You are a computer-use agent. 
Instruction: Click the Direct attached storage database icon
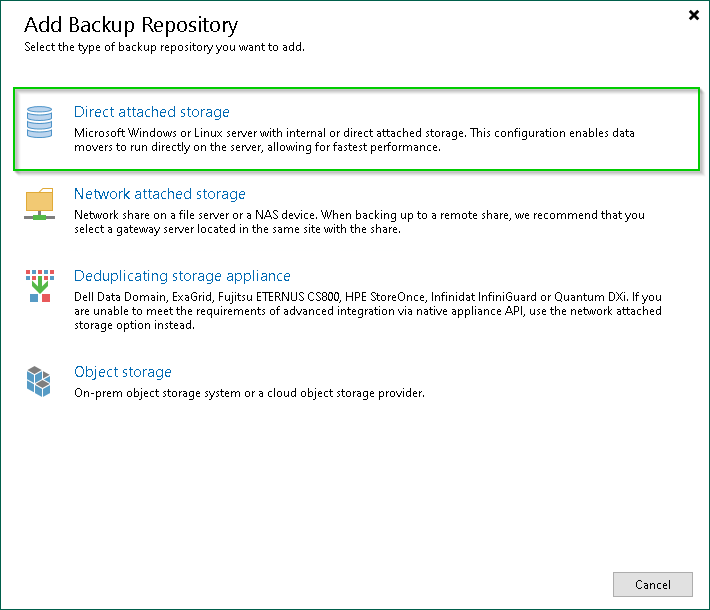[x=40, y=123]
